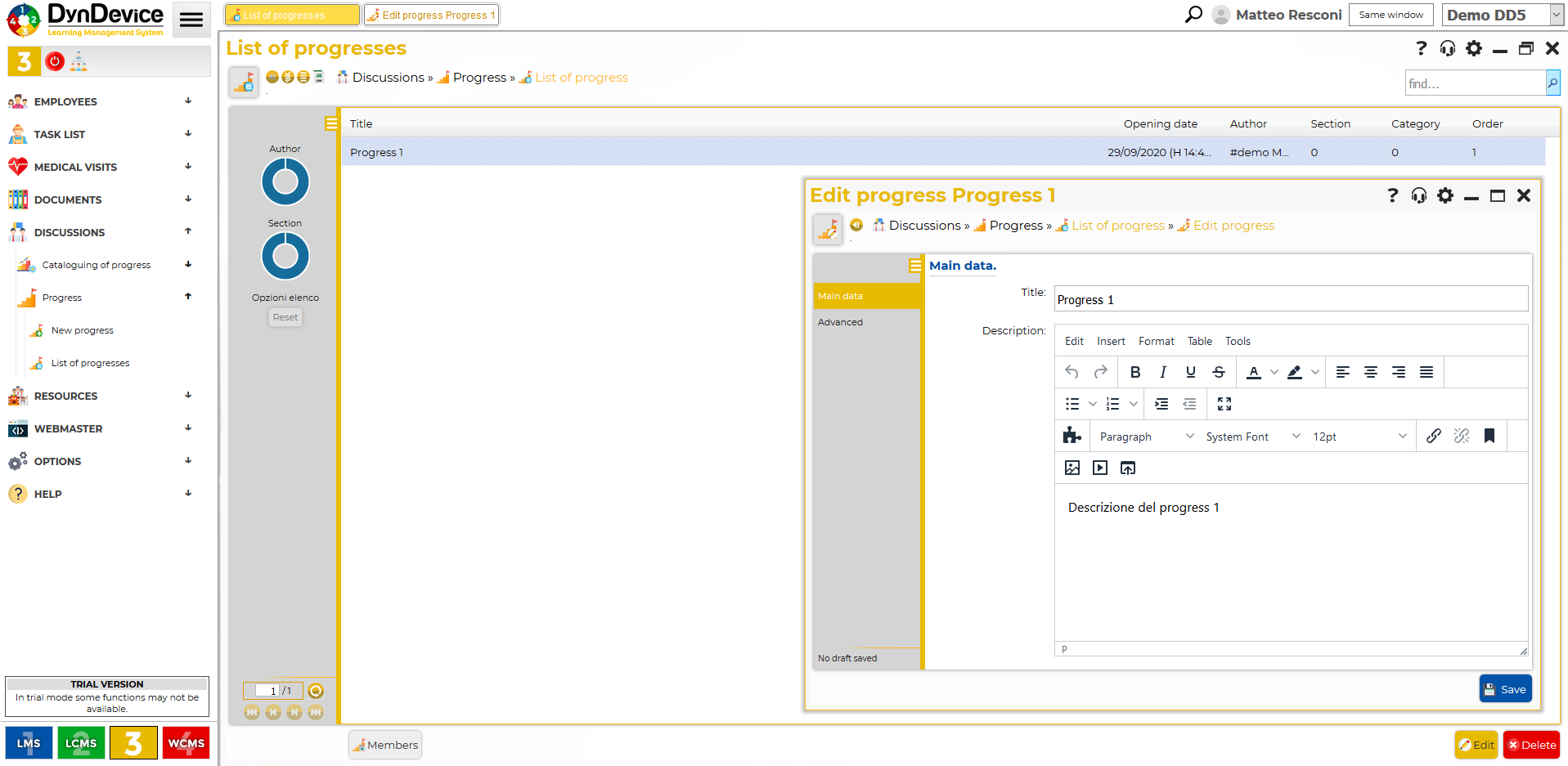Screen dimensions: 1568x766
Task: Toggle the filter sidebar in progress list
Action: (x=331, y=123)
